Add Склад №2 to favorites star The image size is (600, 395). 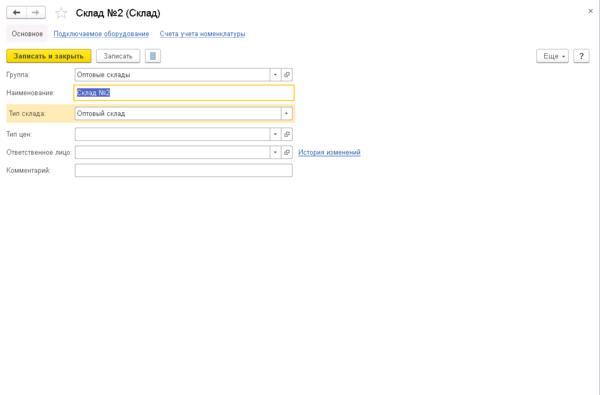pos(61,13)
